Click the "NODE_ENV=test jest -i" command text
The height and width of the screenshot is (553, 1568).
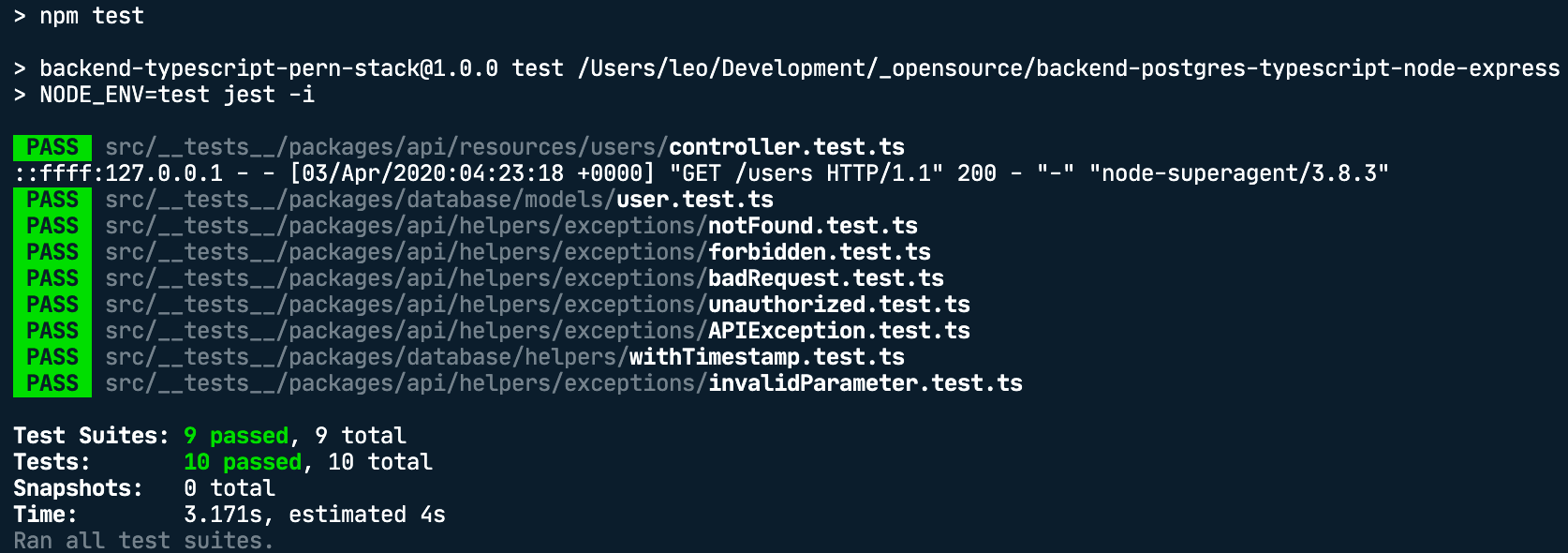tap(177, 95)
